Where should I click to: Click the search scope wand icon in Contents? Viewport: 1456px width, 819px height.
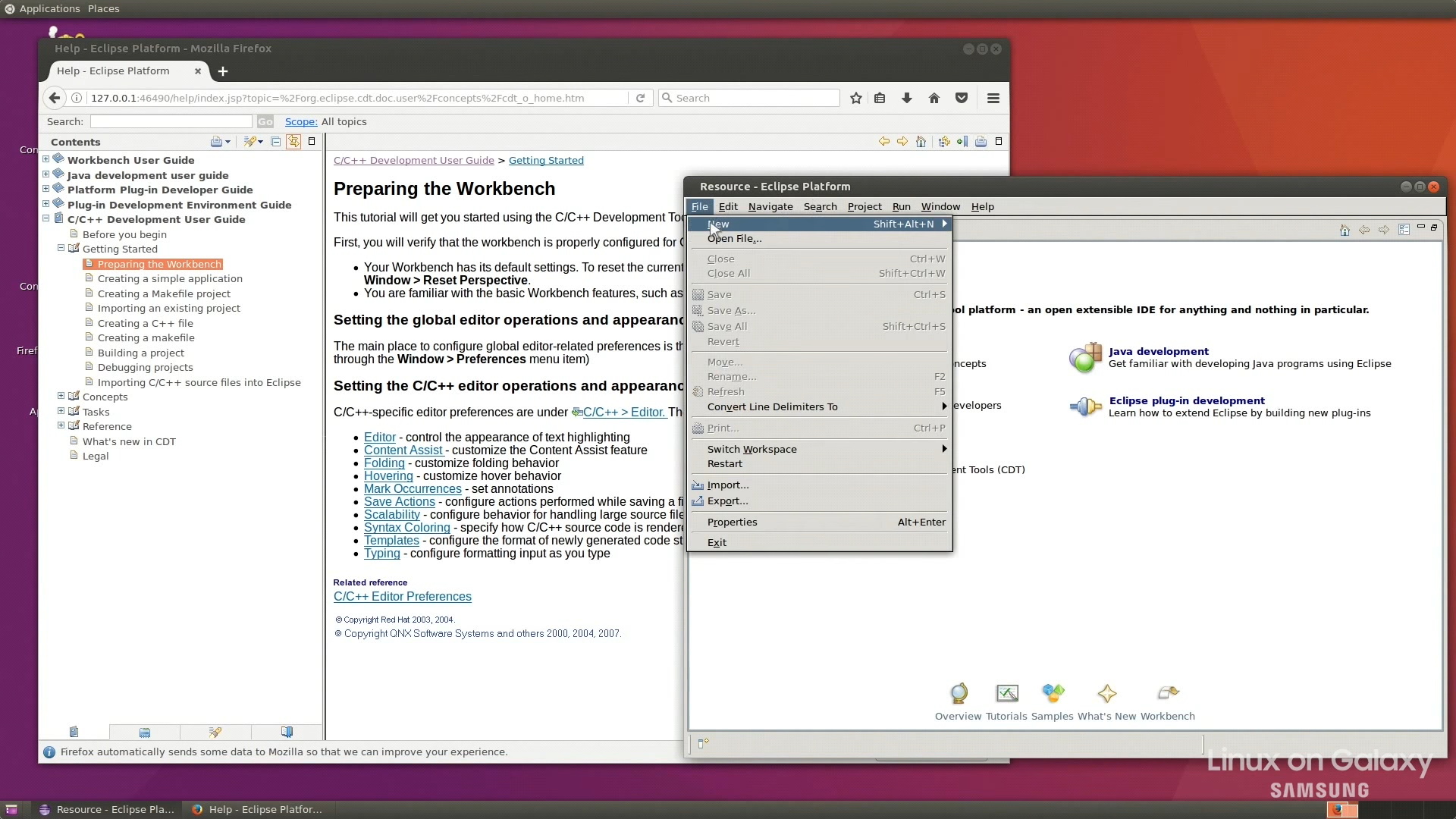pyautogui.click(x=249, y=142)
